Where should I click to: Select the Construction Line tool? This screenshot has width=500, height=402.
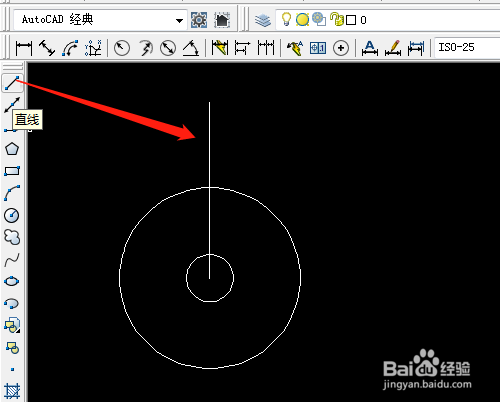(x=12, y=105)
